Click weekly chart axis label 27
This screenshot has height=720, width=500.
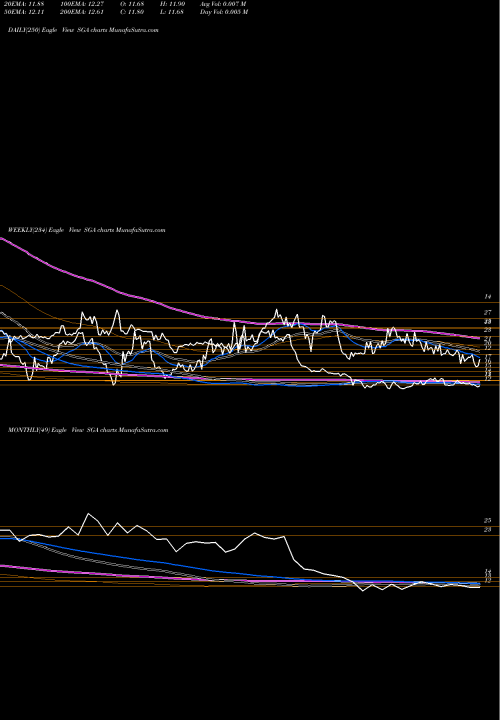click(488, 313)
